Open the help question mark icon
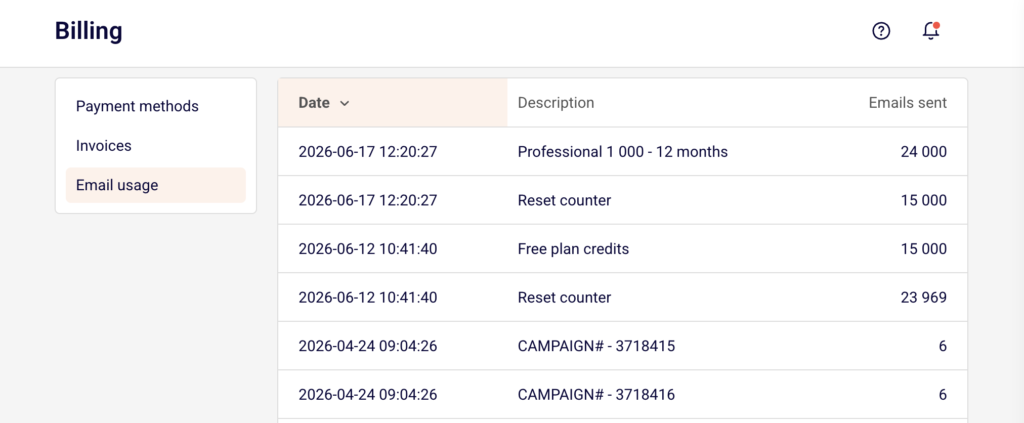The image size is (1024, 423). tap(881, 31)
